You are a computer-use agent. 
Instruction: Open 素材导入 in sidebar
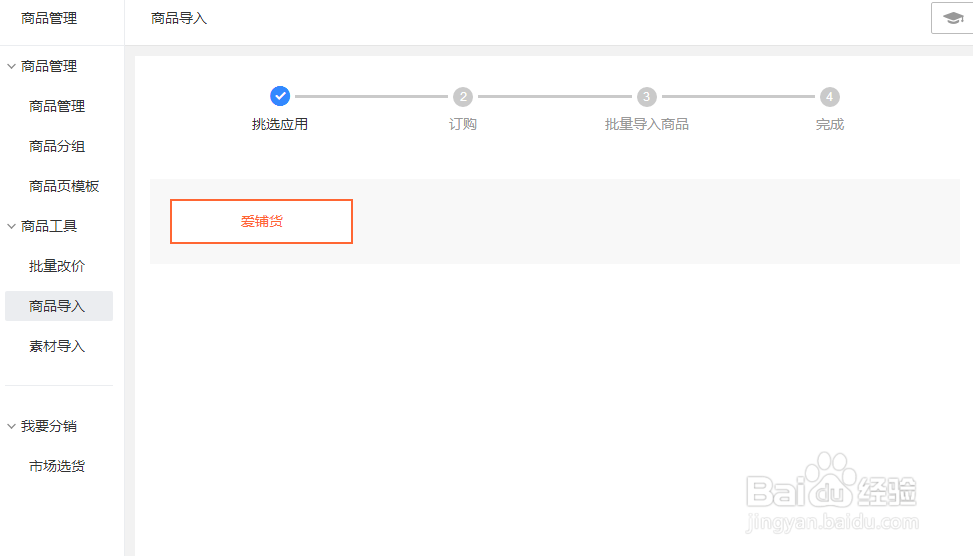tap(57, 346)
